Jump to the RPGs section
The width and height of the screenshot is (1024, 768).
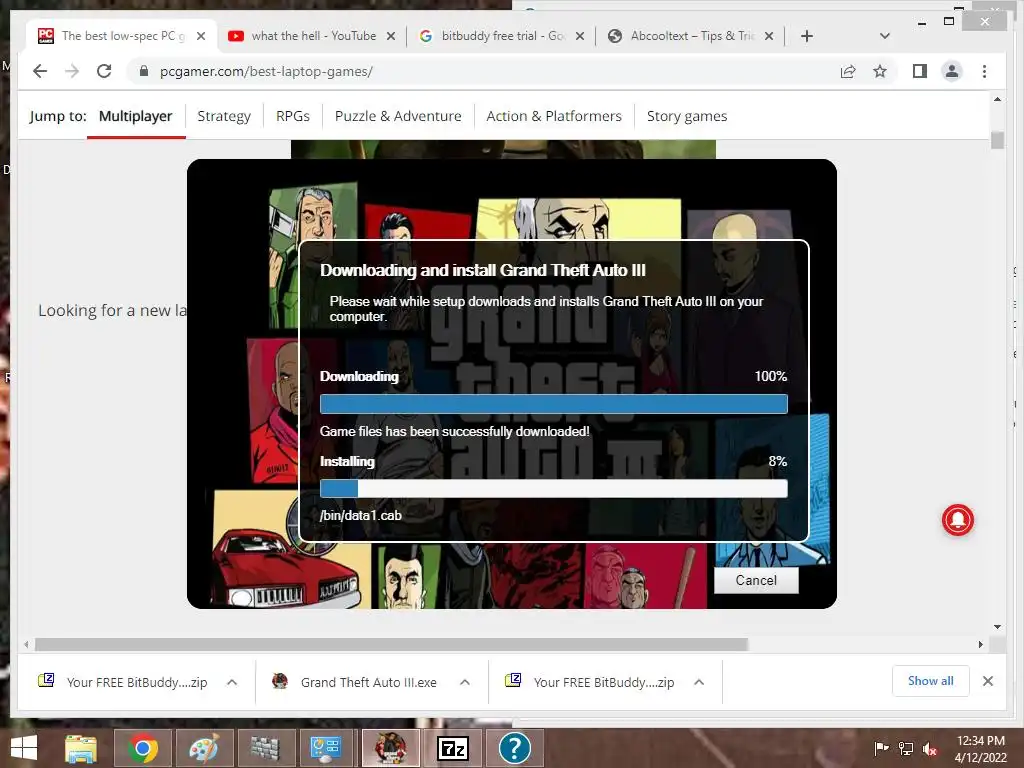tap(293, 116)
